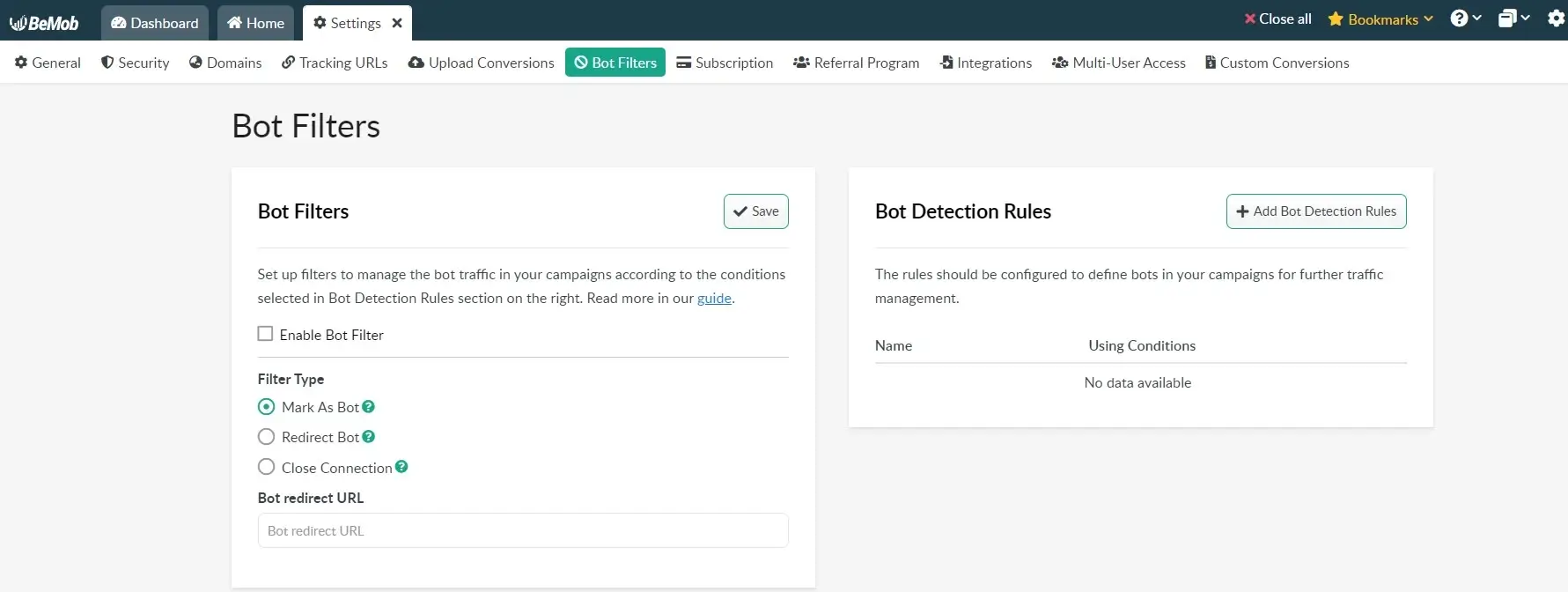Image resolution: width=1568 pixels, height=592 pixels.
Task: Select the Redirect Bot filter type
Action: click(x=266, y=437)
